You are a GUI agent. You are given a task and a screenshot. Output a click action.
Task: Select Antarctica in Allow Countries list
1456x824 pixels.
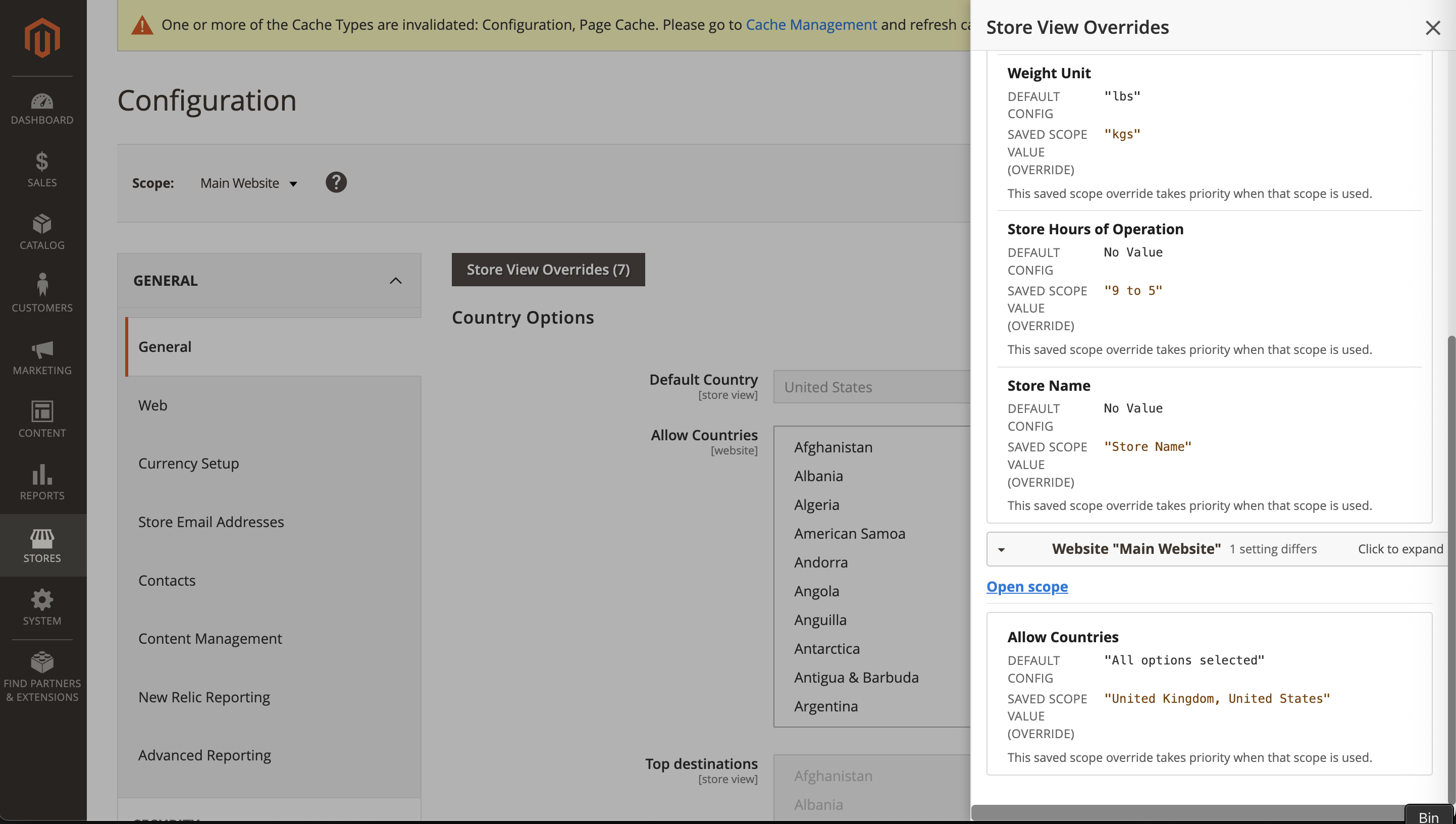pos(871,649)
